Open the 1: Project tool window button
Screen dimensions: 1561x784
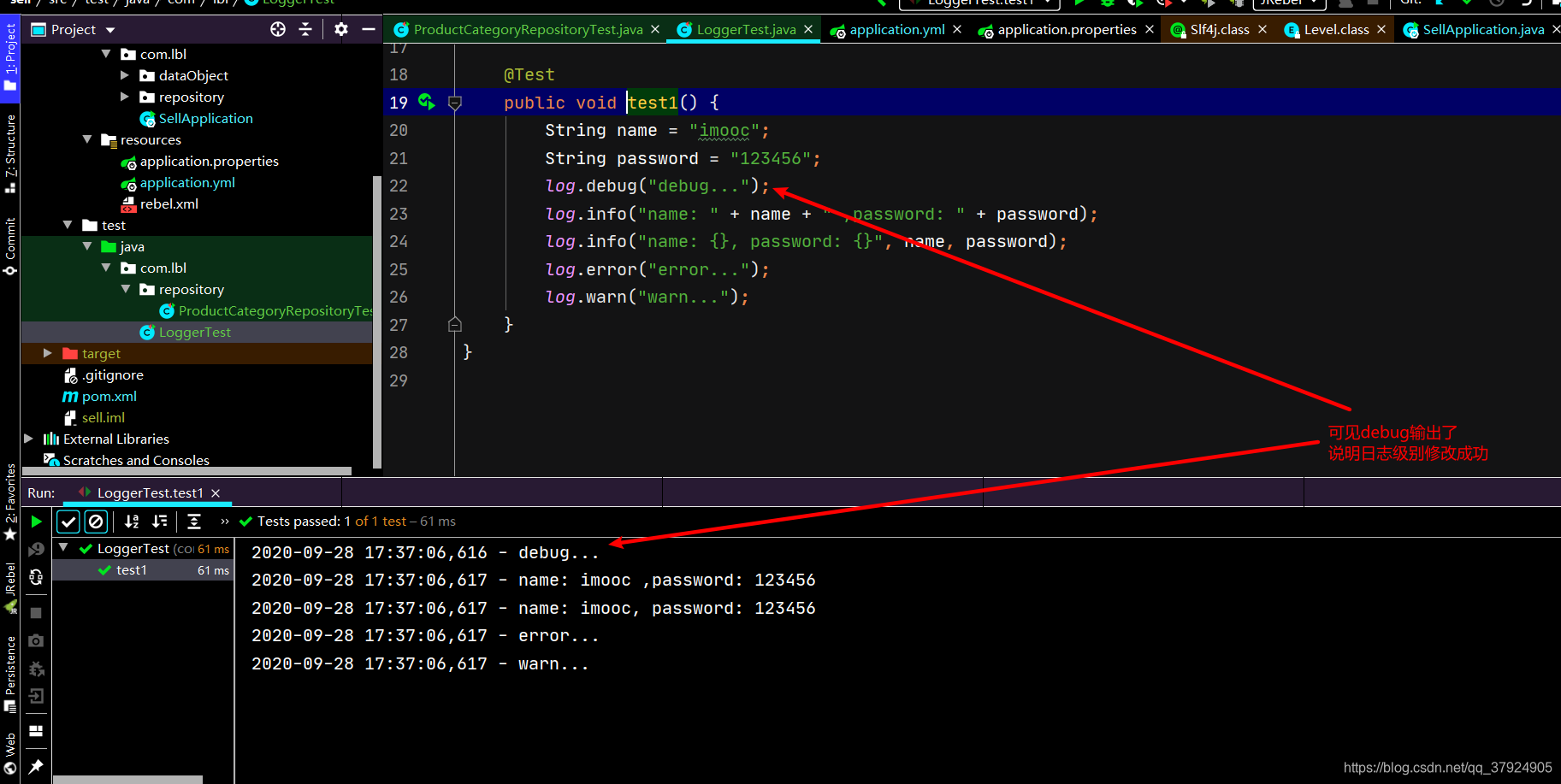click(9, 56)
